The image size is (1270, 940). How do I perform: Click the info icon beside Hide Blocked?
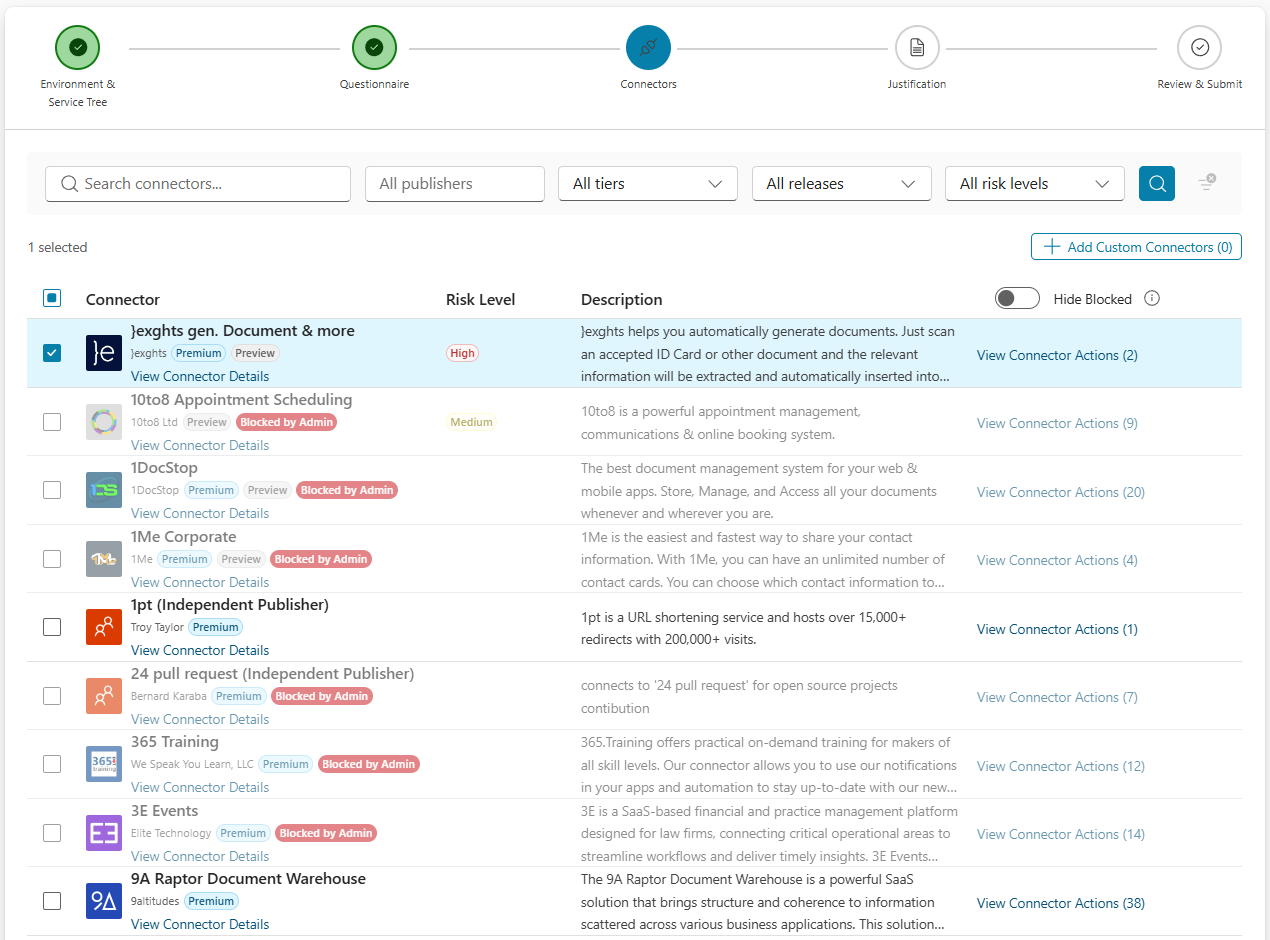(x=1152, y=298)
